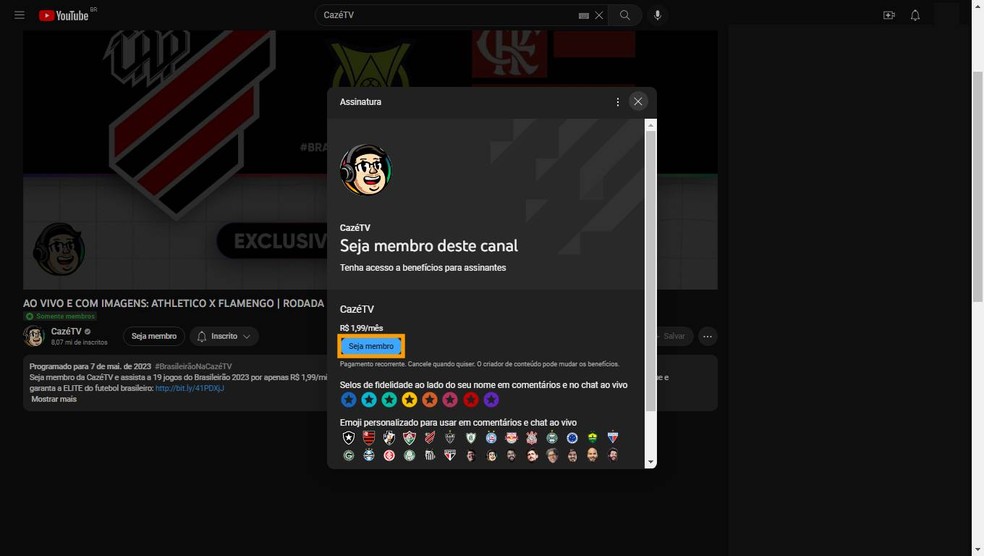Click the Athletico Paranaense crest emoji

point(430,437)
